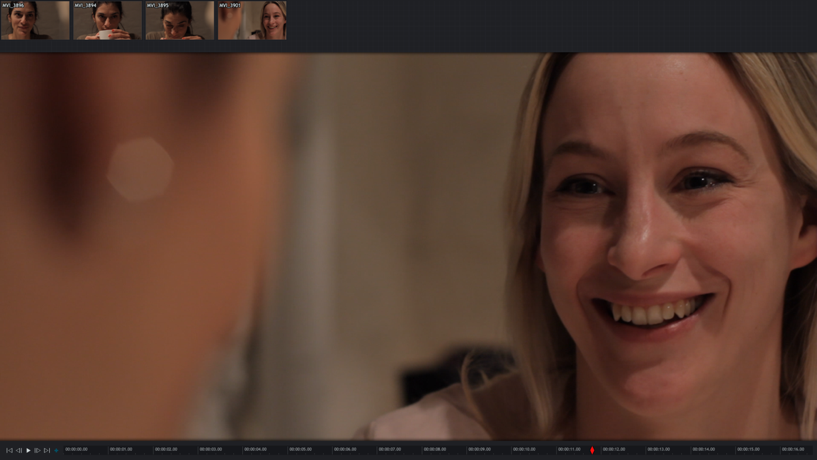Open the MVI_3894 clip thumbnail
This screenshot has height=460, width=817.
coord(107,21)
